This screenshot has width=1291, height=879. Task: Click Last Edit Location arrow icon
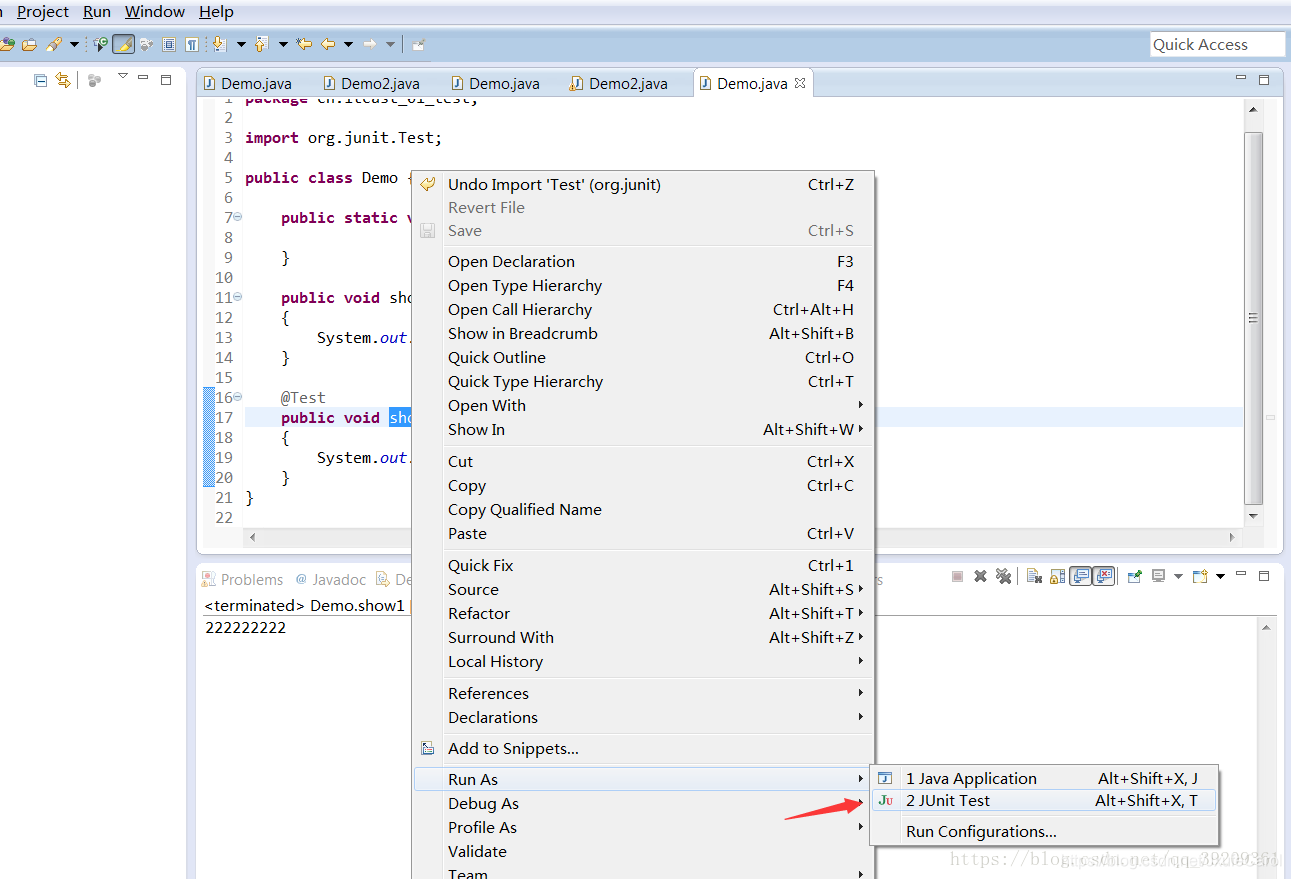coord(304,44)
